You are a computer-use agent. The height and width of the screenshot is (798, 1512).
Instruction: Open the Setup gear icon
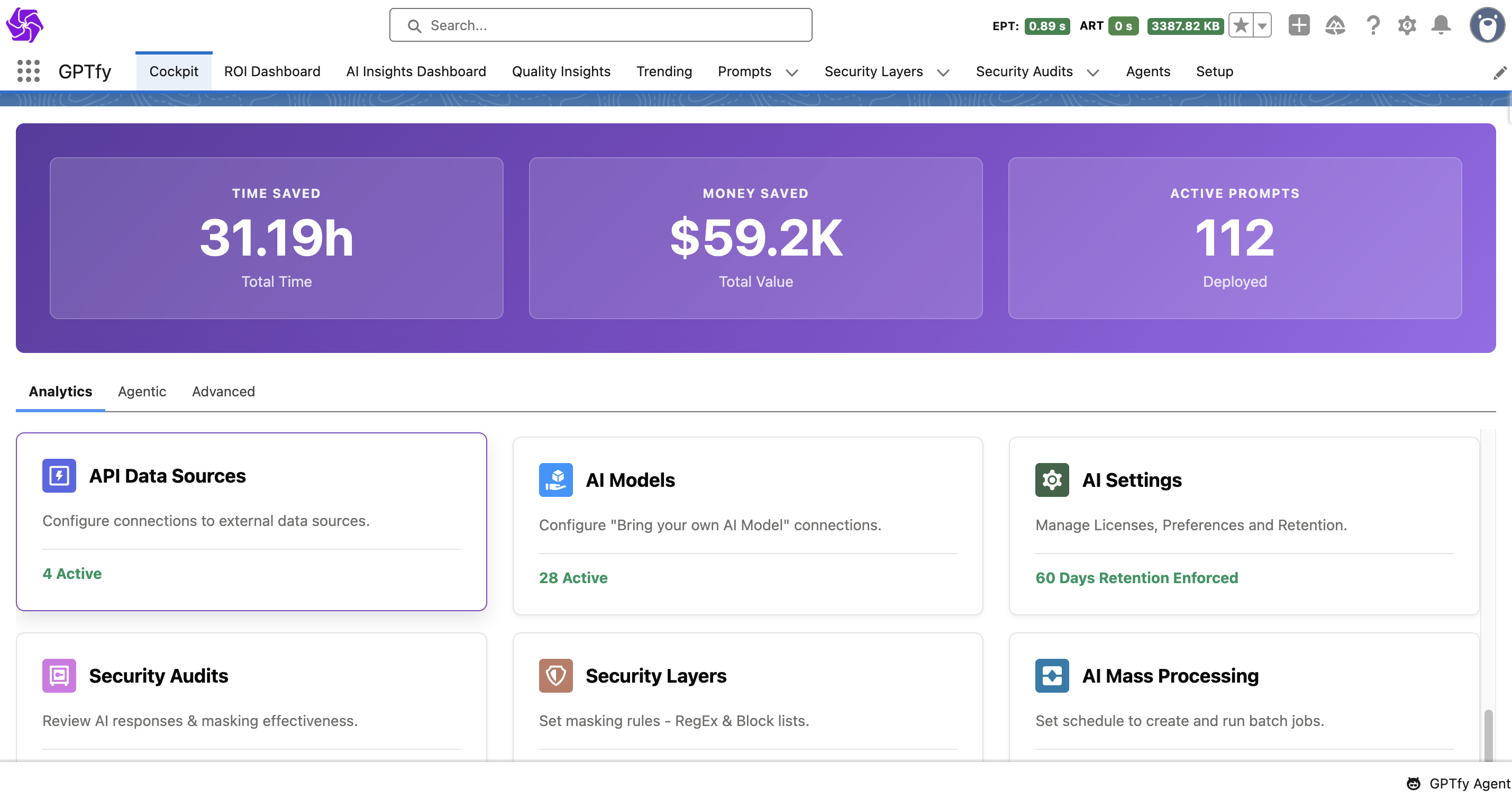coord(1406,25)
